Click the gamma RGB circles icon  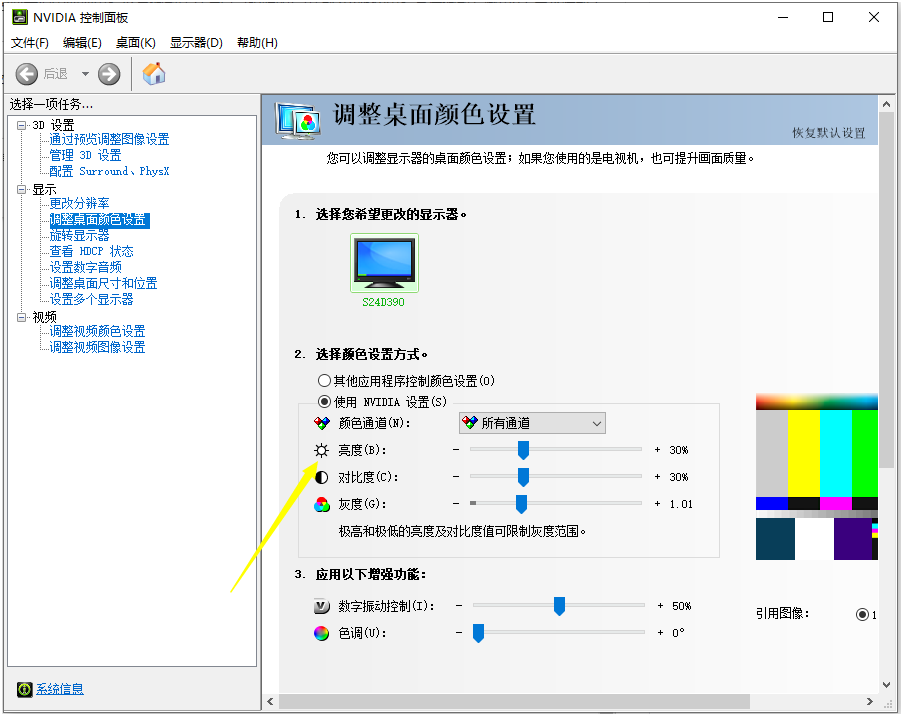point(322,504)
